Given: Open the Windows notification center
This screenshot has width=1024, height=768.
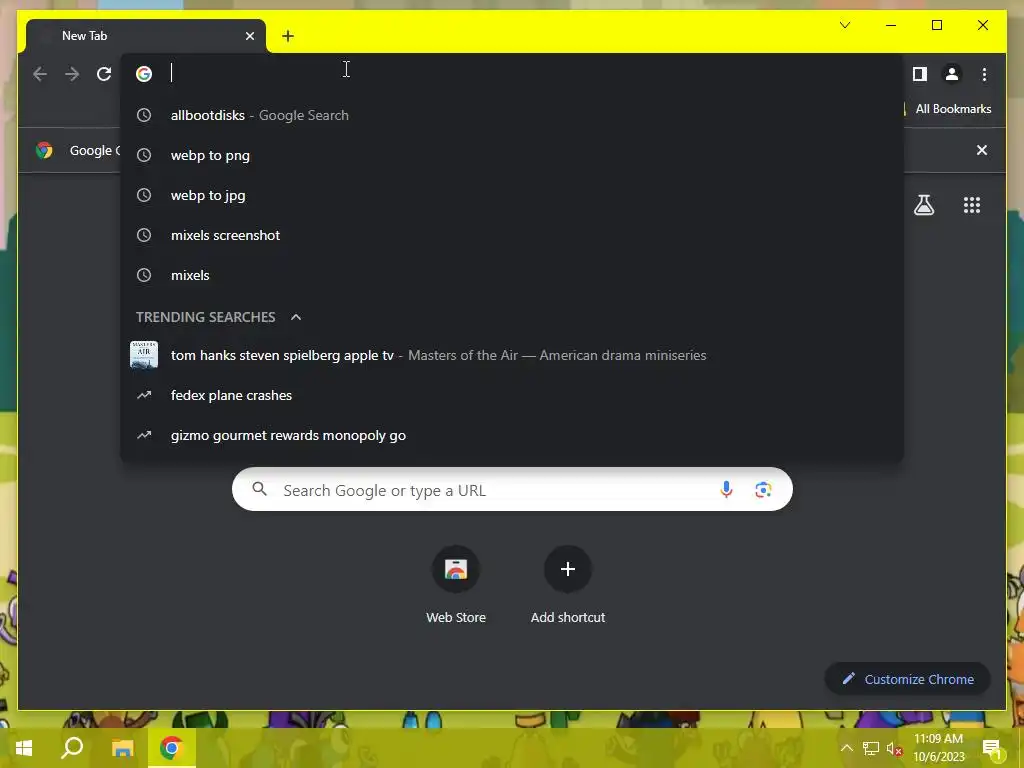Looking at the screenshot, I should (x=991, y=748).
